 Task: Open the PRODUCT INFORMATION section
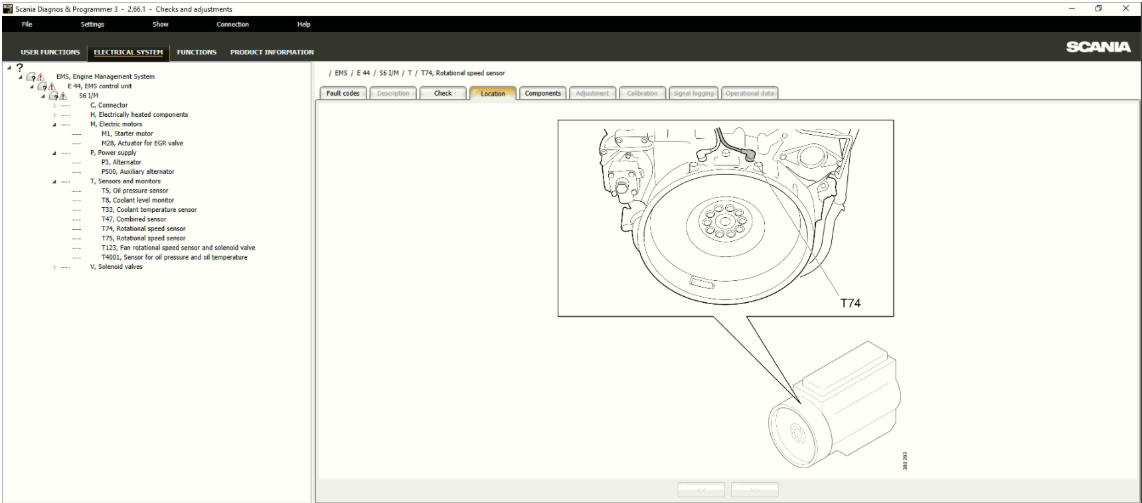tap(272, 52)
